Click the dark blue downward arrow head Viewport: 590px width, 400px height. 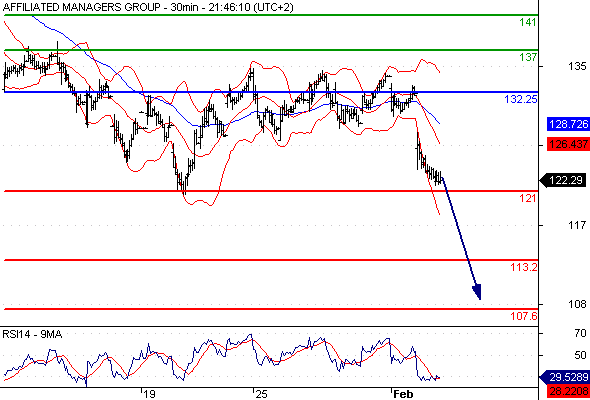coord(477,292)
